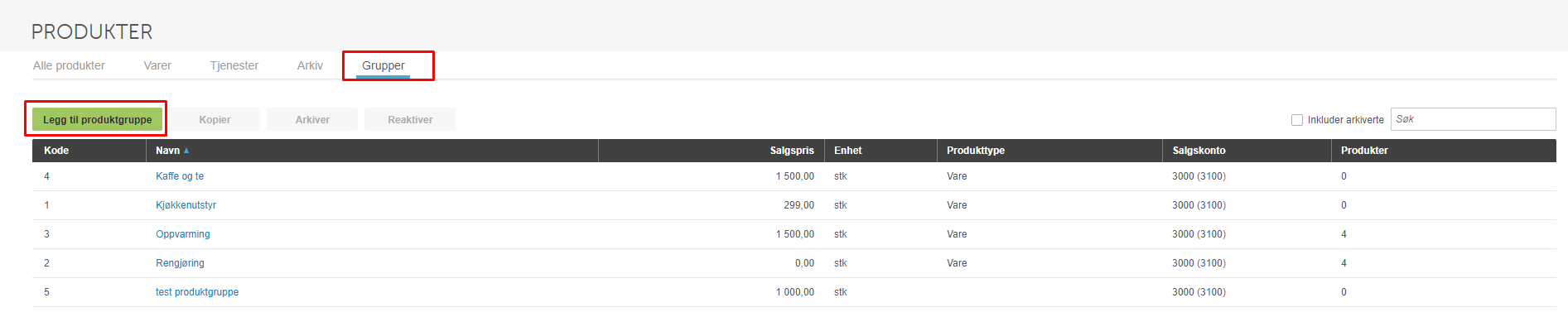Open the Kjøkkenutstyr product group
Screen dimensions: 1568x317
pos(186,205)
